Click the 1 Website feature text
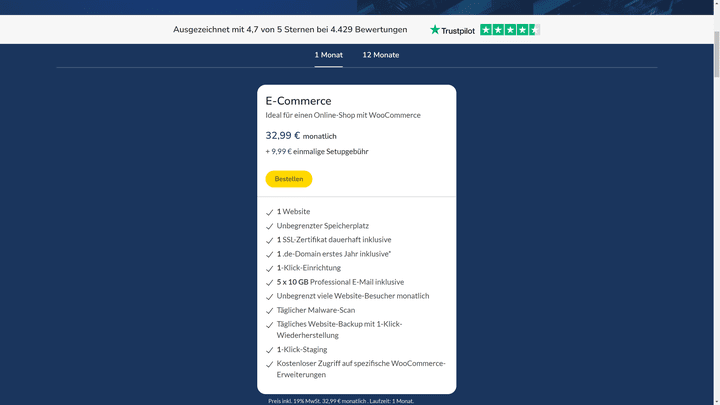 [293, 212]
